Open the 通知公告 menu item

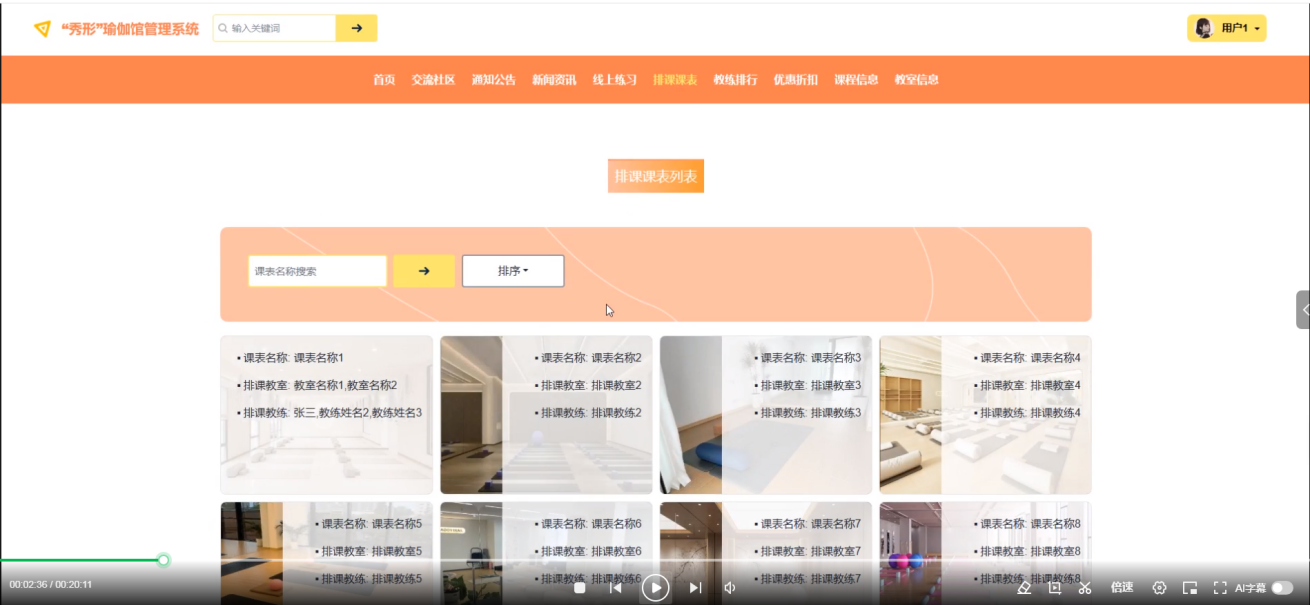click(x=494, y=80)
